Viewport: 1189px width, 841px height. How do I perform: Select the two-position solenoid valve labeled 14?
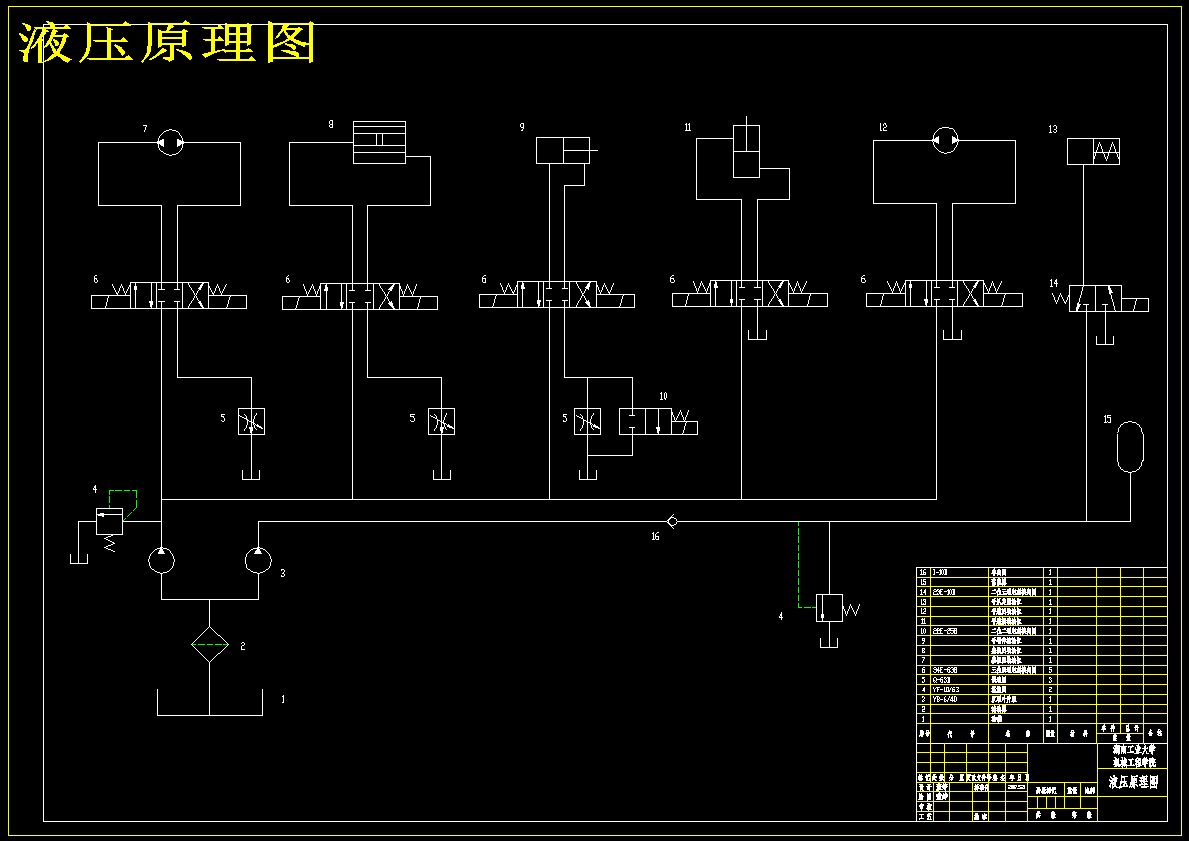point(1101,298)
